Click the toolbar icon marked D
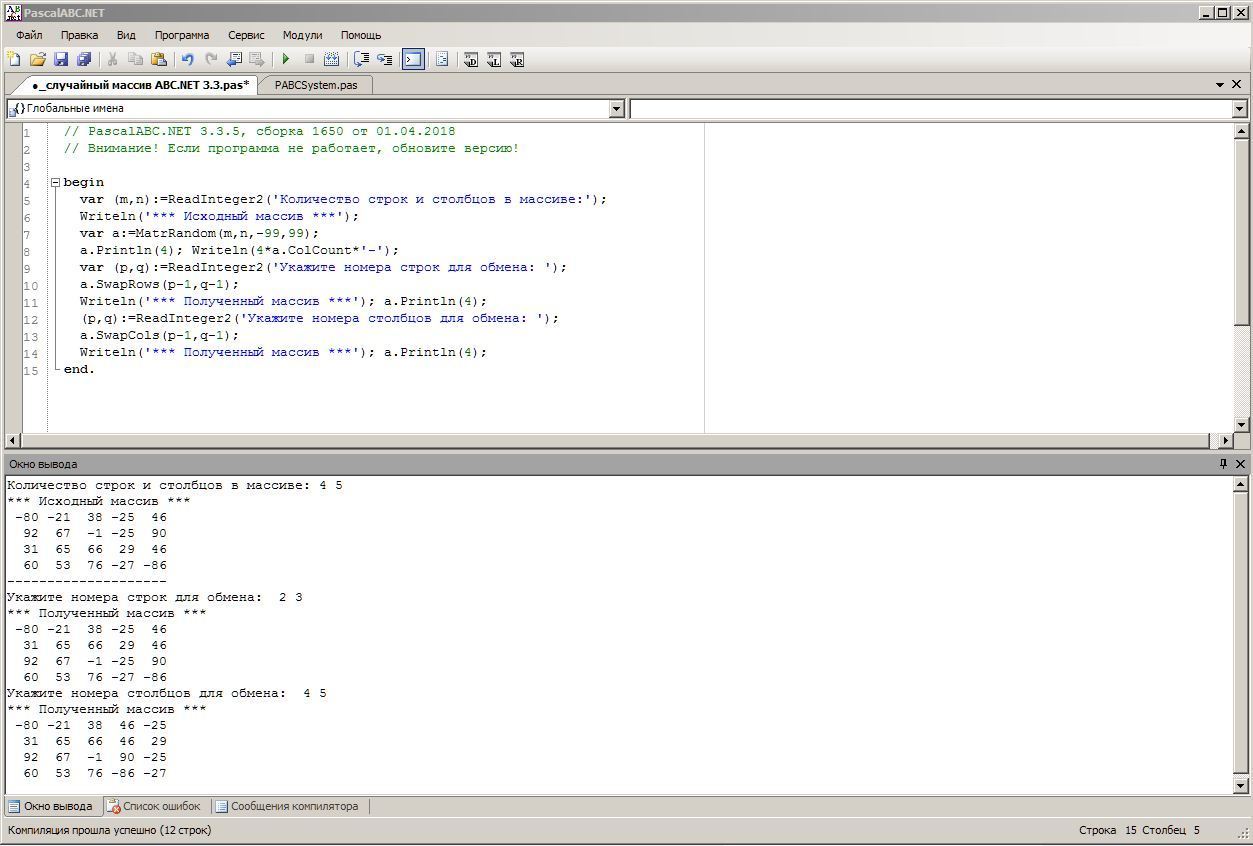This screenshot has width=1253, height=846. (x=471, y=60)
